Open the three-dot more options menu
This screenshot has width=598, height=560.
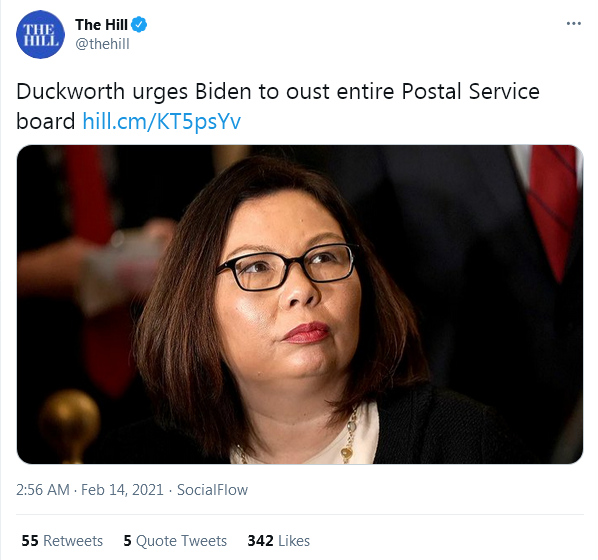574,24
